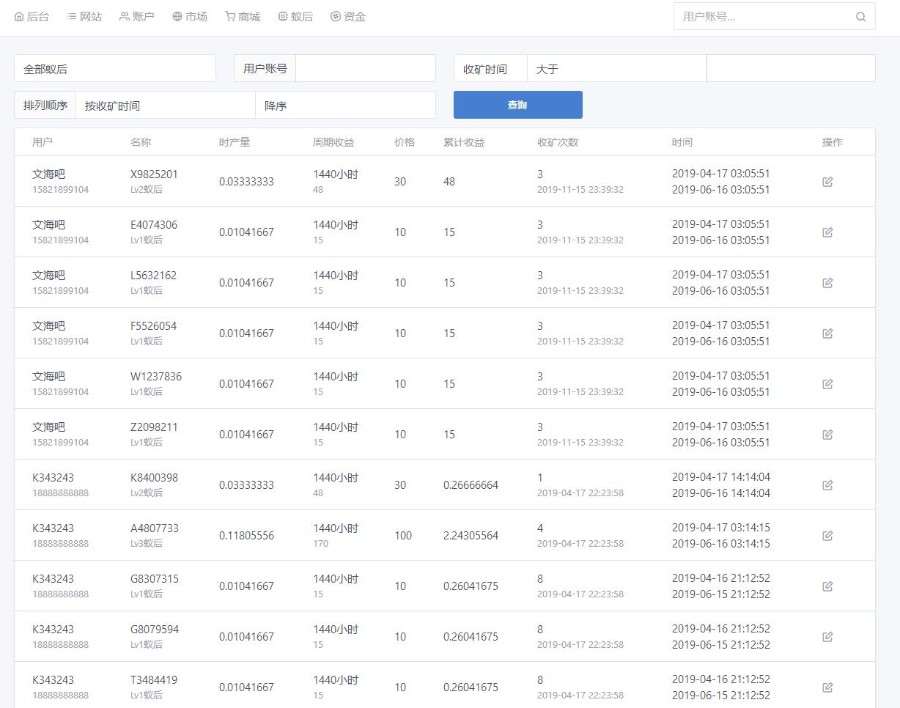Click the blue 查询 button

click(518, 105)
